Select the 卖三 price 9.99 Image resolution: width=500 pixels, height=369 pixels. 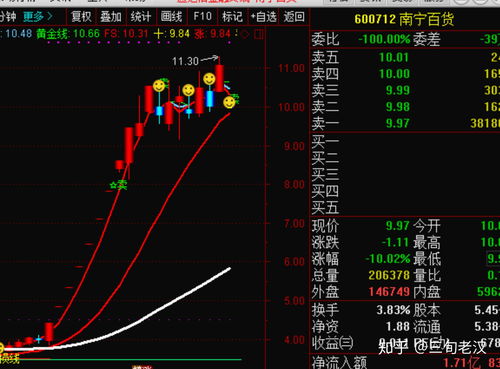coord(397,90)
